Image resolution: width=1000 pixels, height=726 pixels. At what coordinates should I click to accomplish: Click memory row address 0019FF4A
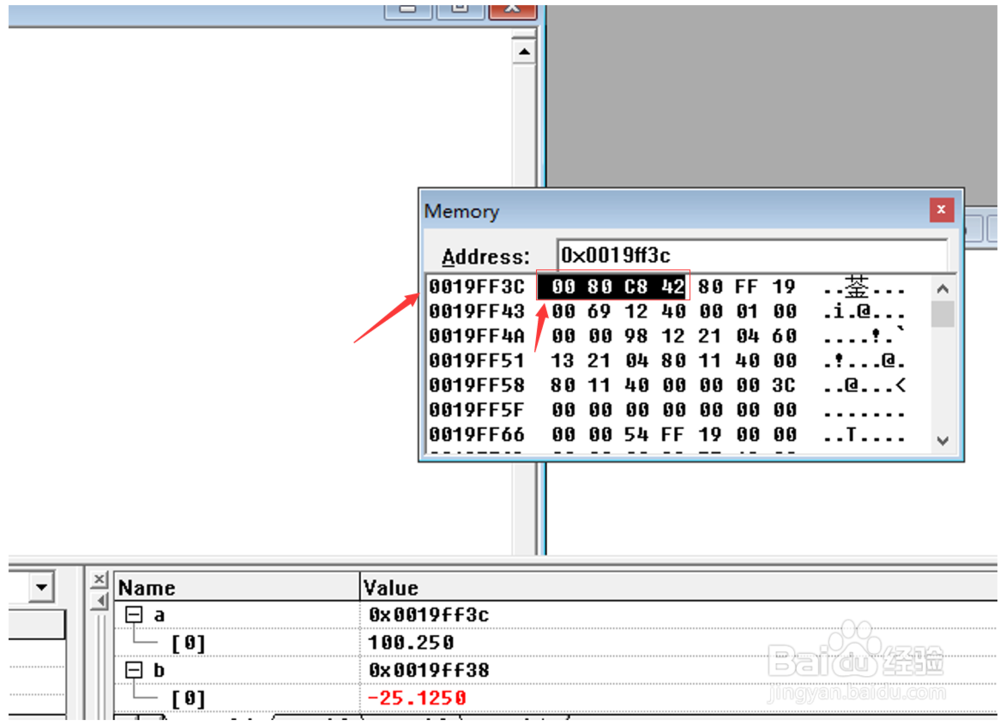pyautogui.click(x=476, y=336)
